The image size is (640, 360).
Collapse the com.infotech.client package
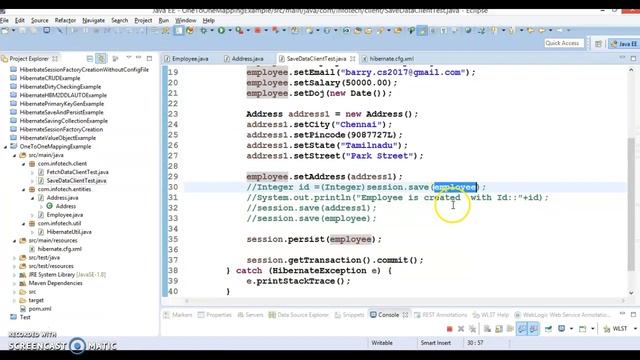[24, 164]
